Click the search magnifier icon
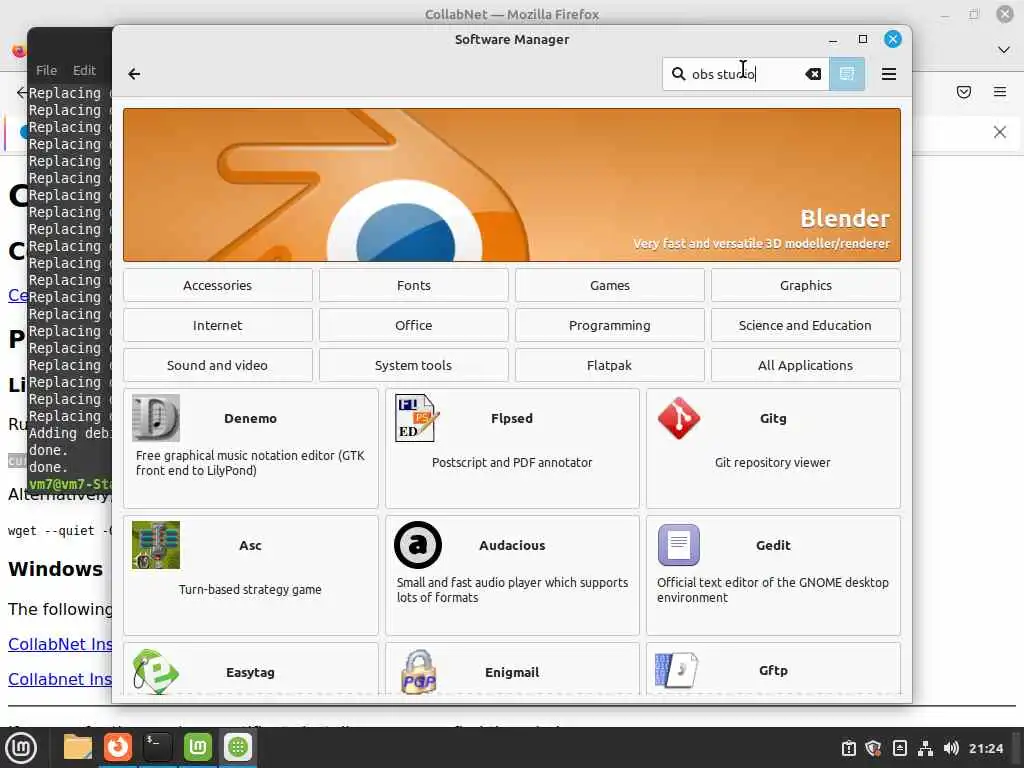The image size is (1024, 768). click(x=679, y=74)
